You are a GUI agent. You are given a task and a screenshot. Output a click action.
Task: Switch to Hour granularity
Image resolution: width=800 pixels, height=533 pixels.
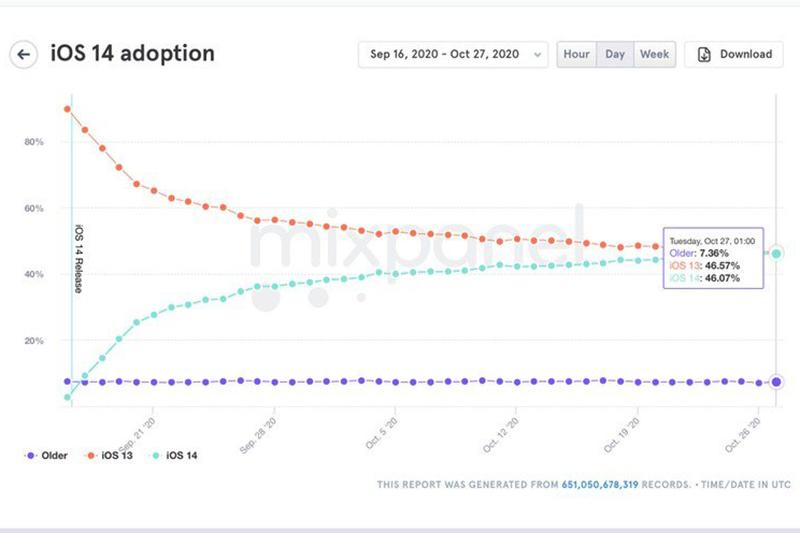[x=576, y=54]
